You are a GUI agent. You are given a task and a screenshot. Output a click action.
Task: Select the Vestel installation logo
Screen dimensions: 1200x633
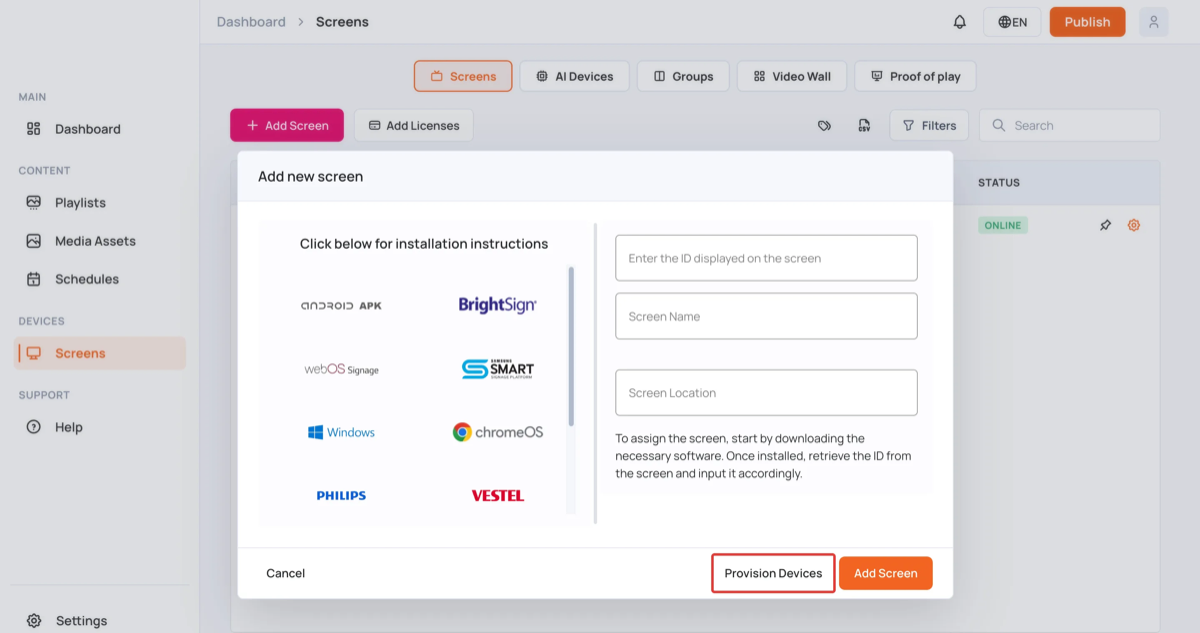click(x=498, y=495)
